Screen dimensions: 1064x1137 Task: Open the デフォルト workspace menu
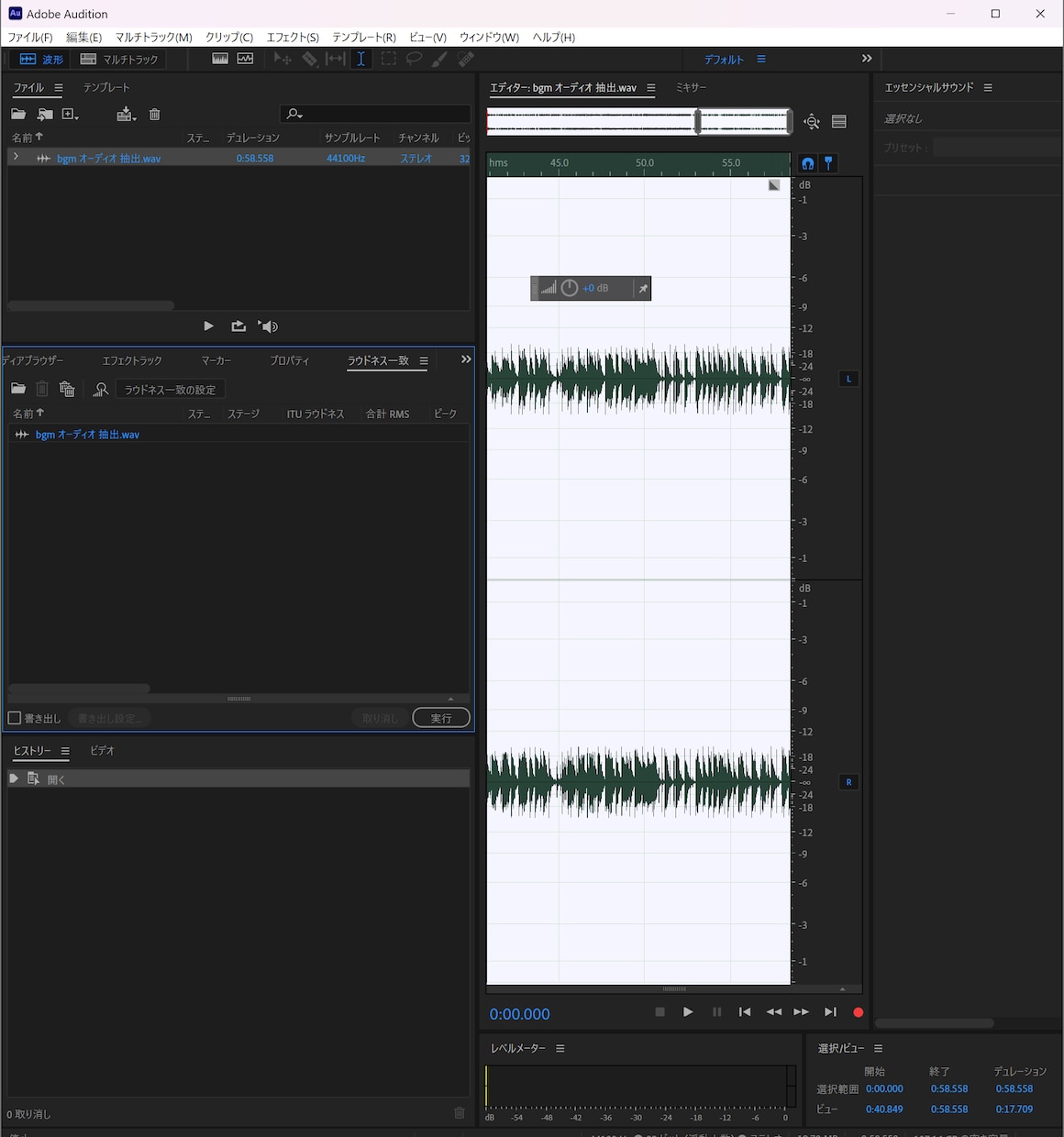coord(761,59)
